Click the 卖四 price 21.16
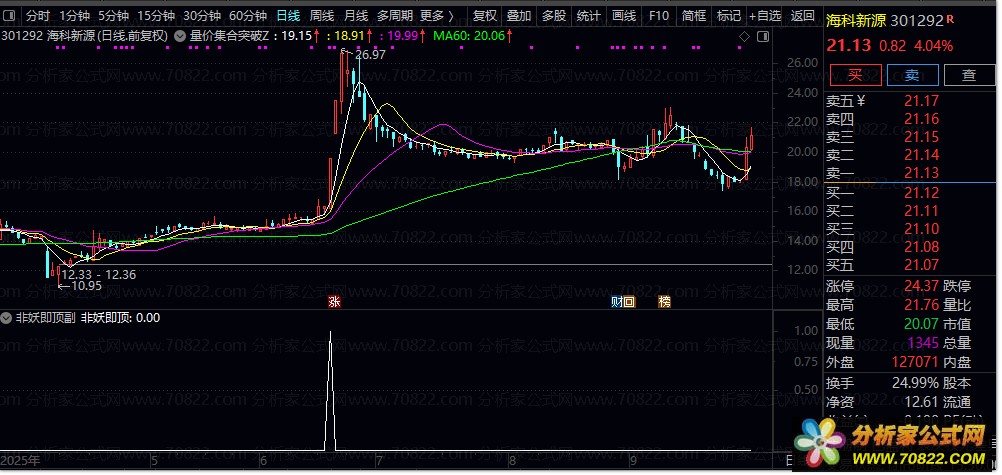Image resolution: width=1002 pixels, height=475 pixels. 921,118
